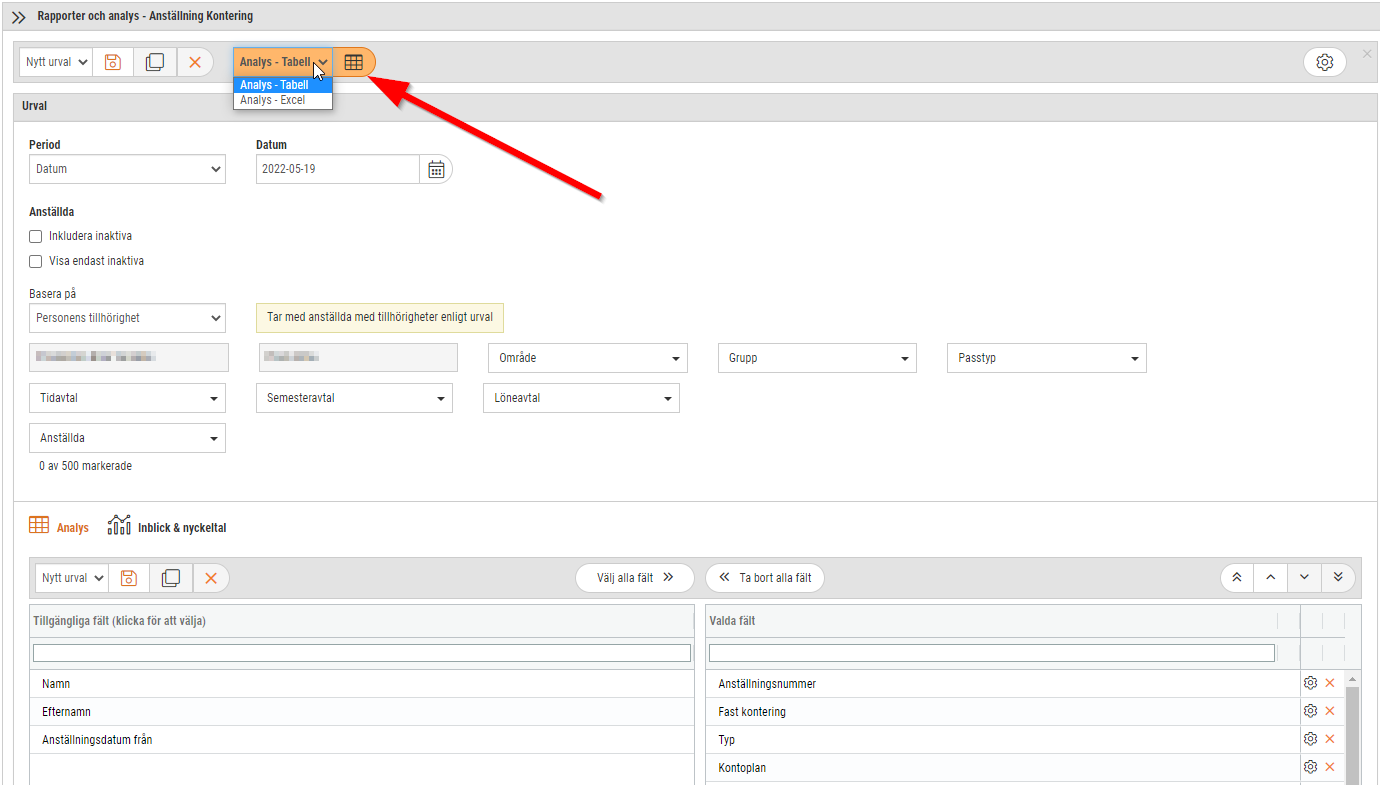Move selected field to the bottom
Screen dimensions: 1380x787
[x=1338, y=577]
